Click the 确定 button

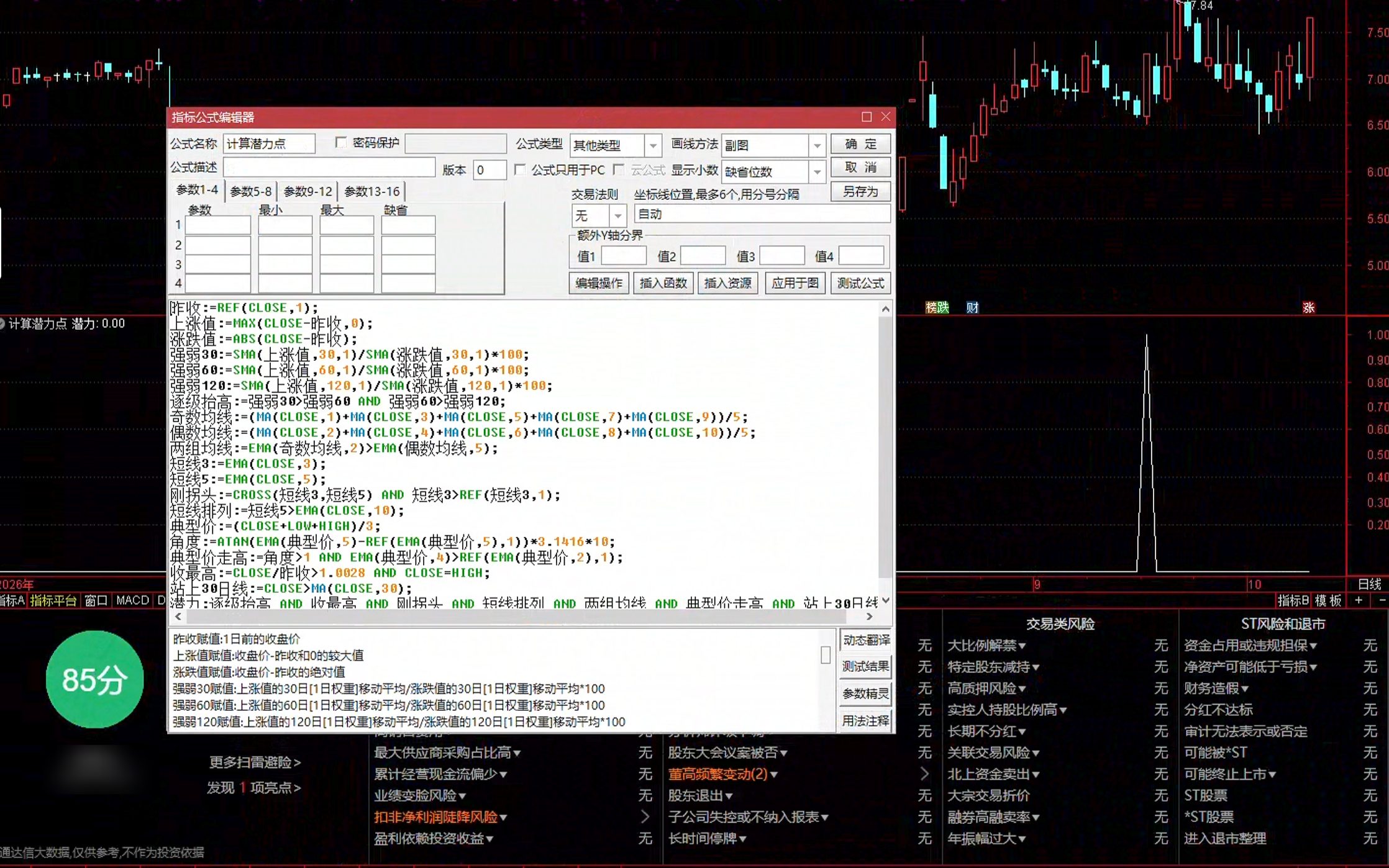coord(861,144)
